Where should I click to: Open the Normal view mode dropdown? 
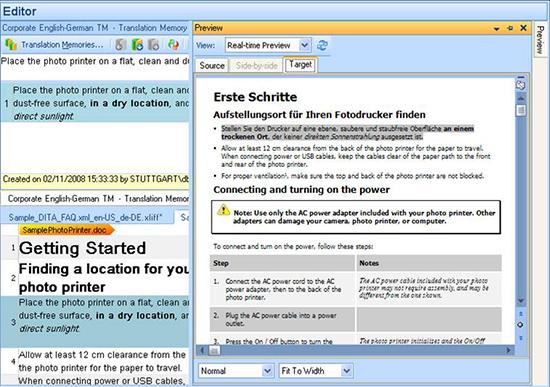click(x=236, y=371)
